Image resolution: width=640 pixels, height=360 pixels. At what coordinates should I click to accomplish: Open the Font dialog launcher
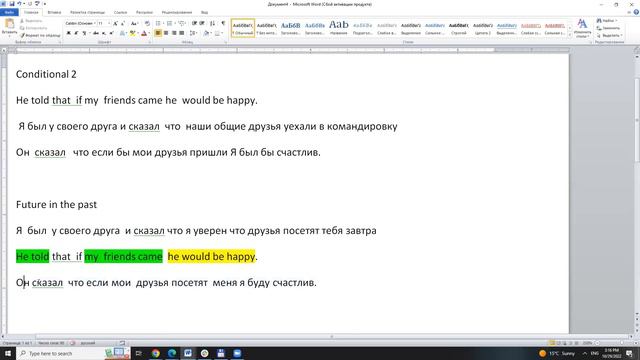[149, 42]
